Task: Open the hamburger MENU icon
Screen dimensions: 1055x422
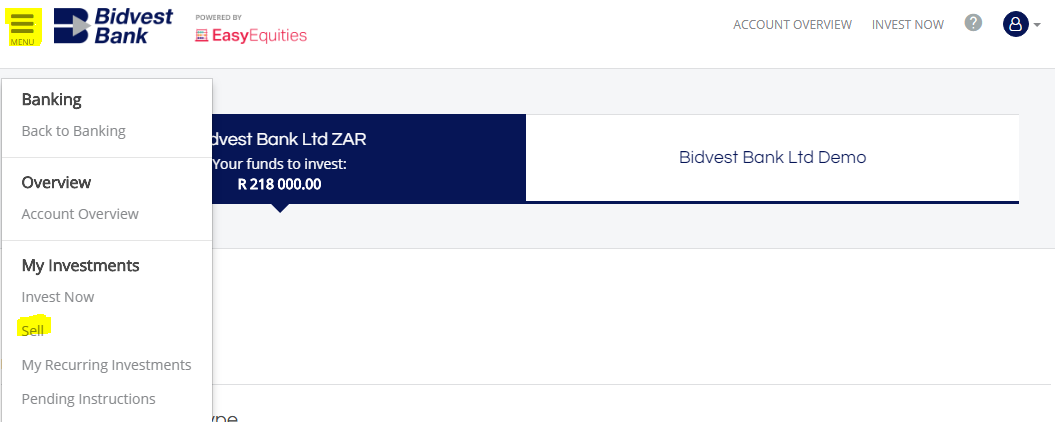Action: click(22, 26)
